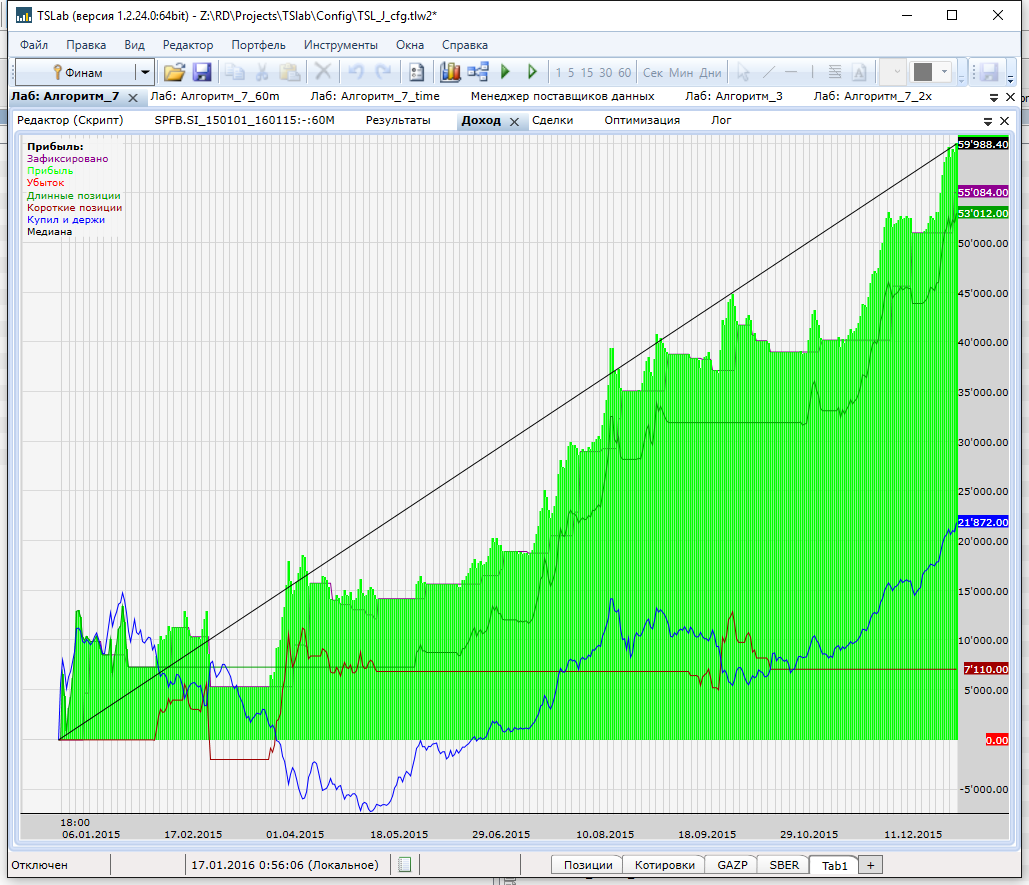Open the Инструменты menu
Viewport: 1029px width, 885px height.
pyautogui.click(x=341, y=45)
